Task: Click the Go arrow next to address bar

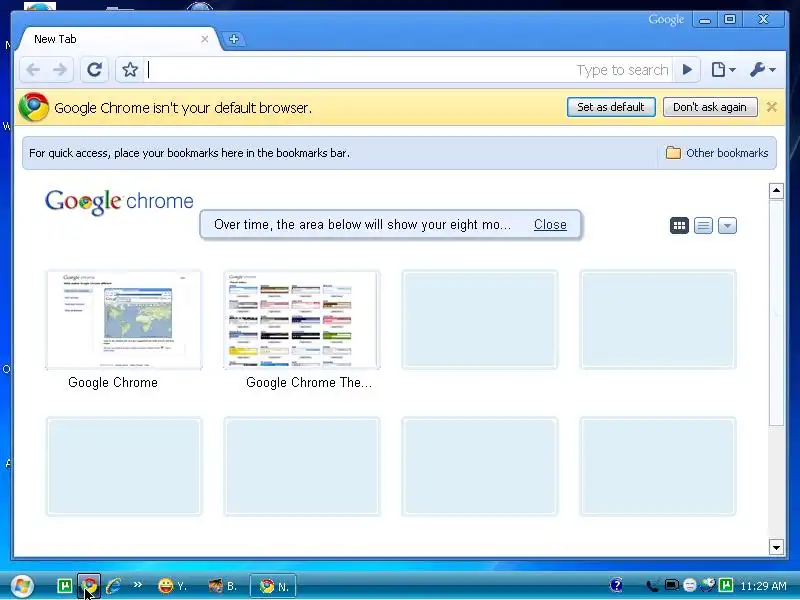Action: coord(687,69)
